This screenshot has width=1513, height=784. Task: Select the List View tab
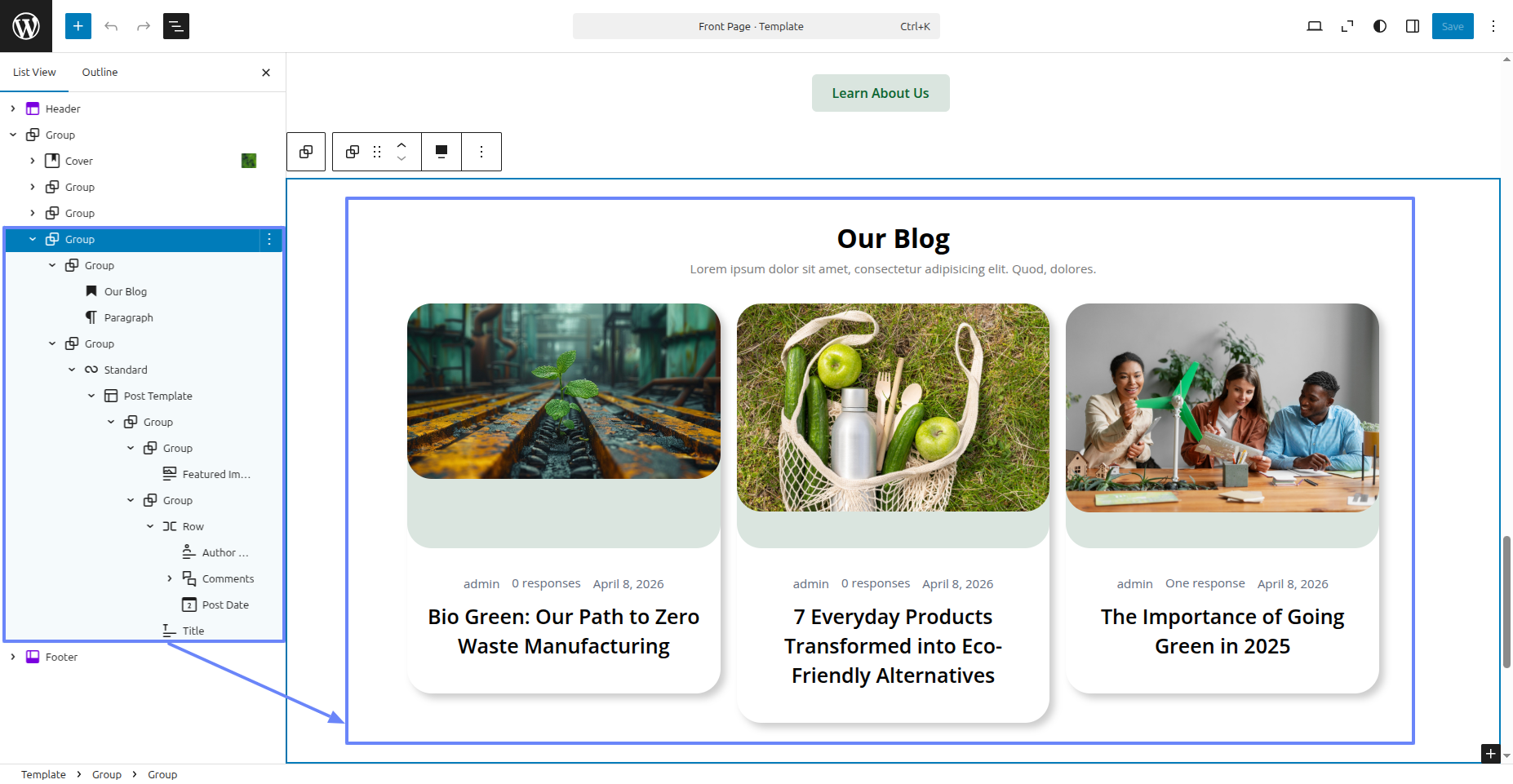(x=34, y=73)
